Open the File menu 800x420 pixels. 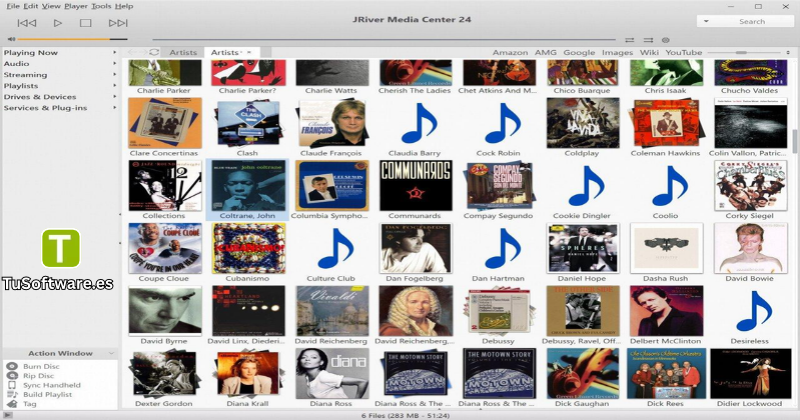coord(13,6)
